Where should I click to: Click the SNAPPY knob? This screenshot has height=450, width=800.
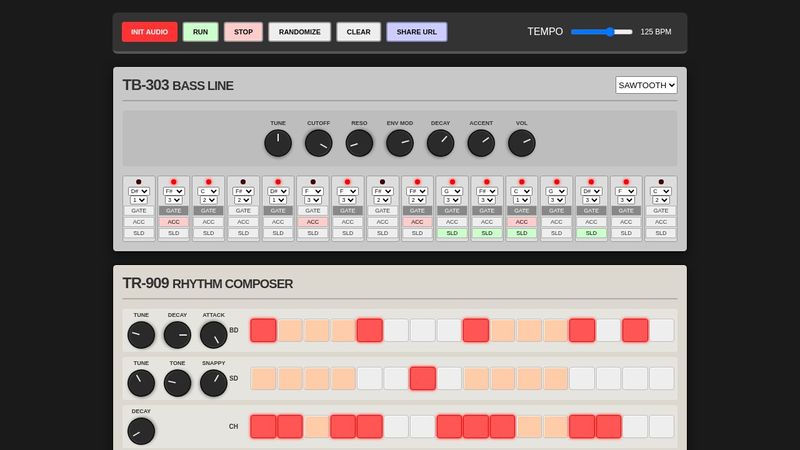click(213, 383)
